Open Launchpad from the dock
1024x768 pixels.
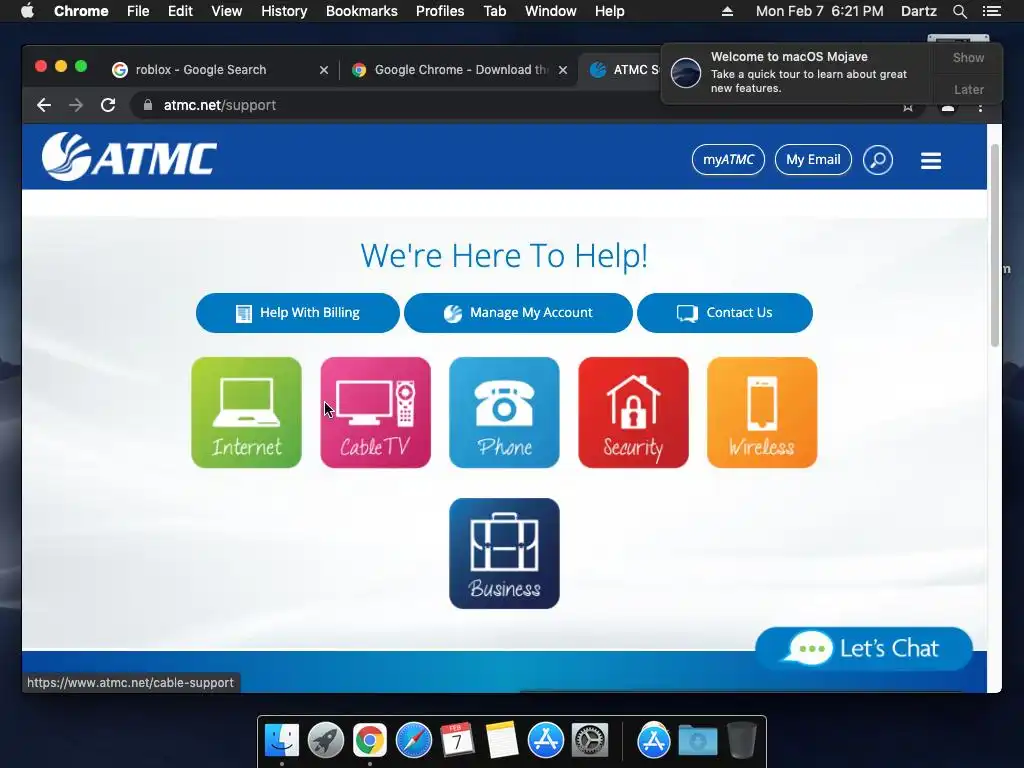[326, 741]
